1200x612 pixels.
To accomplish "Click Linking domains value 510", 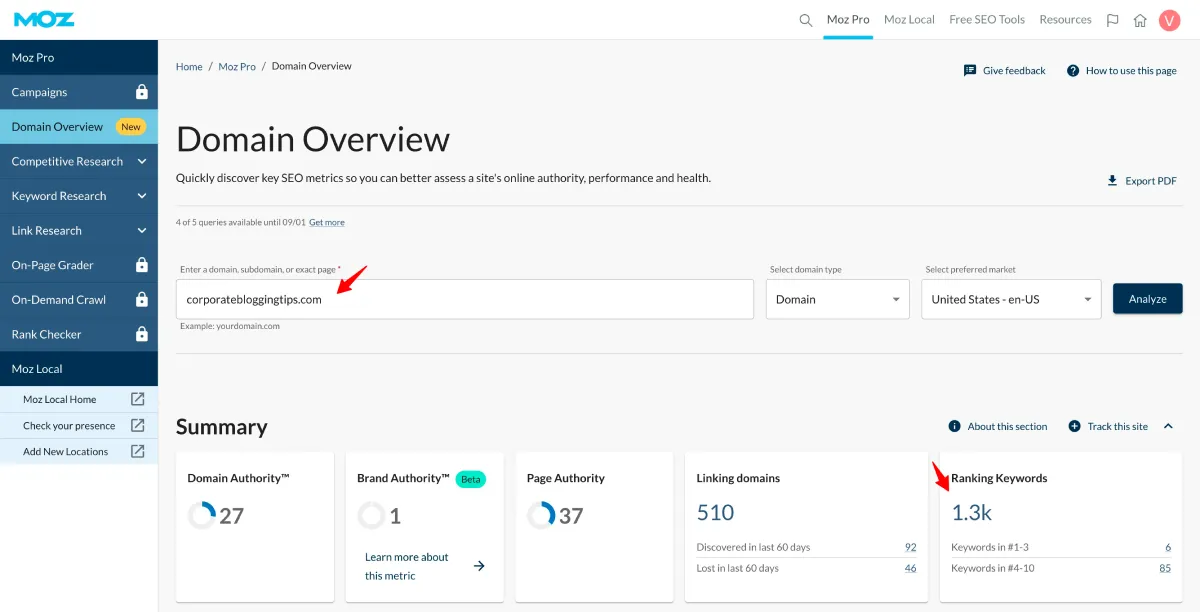I will coord(715,513).
